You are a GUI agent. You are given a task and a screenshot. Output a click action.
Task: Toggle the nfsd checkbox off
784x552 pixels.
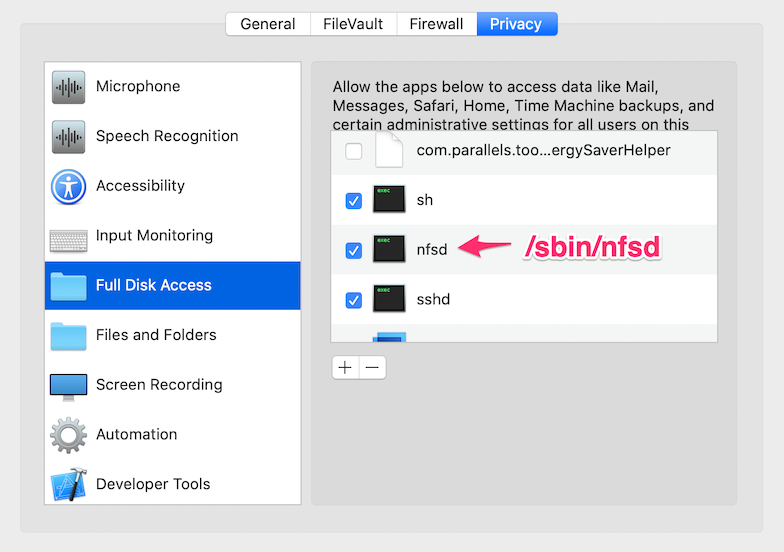pyautogui.click(x=354, y=250)
